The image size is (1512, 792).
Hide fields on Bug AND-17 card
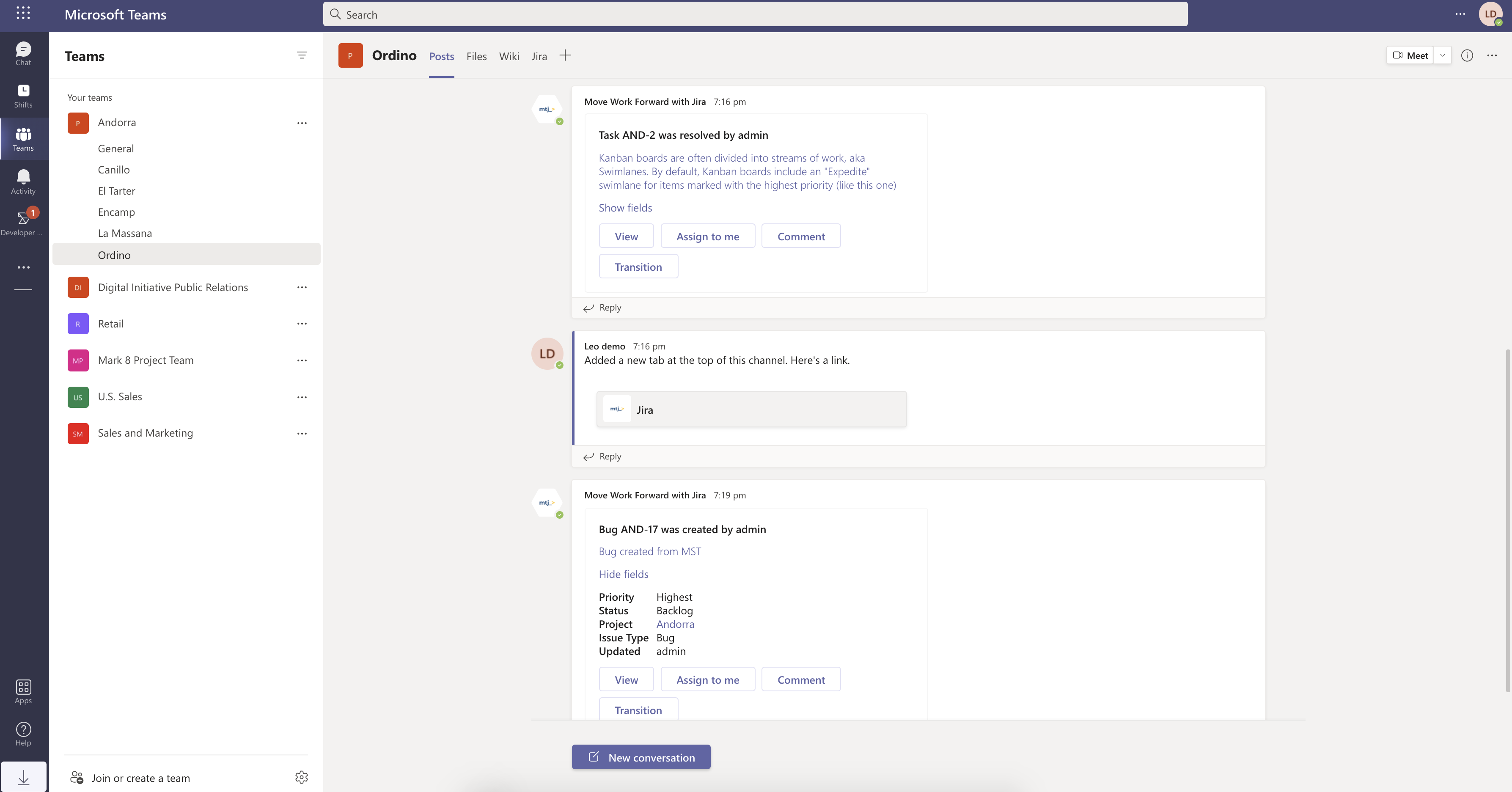(x=623, y=574)
